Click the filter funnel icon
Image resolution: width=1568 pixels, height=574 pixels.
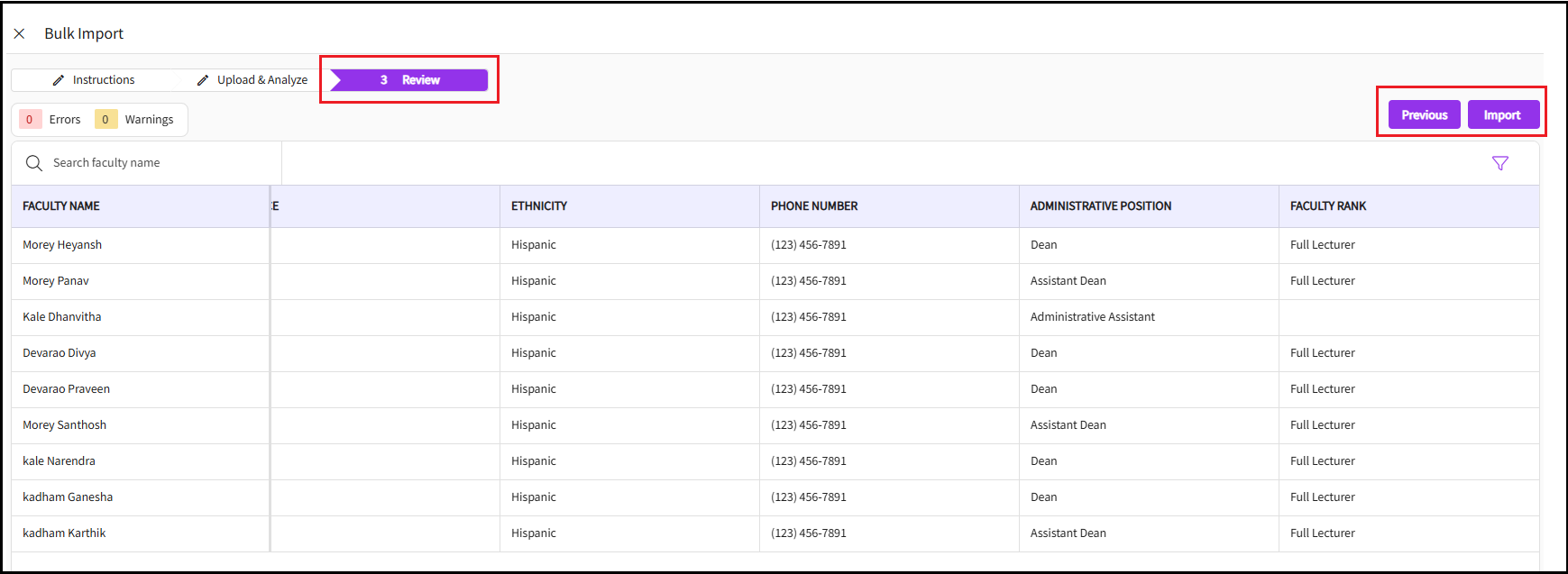point(1499,163)
